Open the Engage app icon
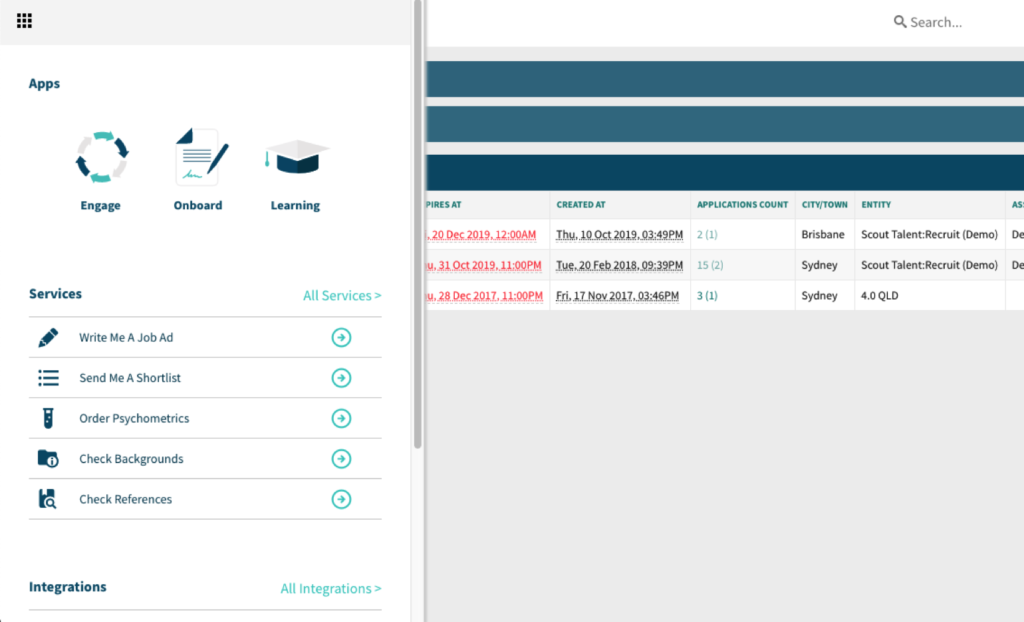Image resolution: width=1024 pixels, height=622 pixels. [x=100, y=157]
